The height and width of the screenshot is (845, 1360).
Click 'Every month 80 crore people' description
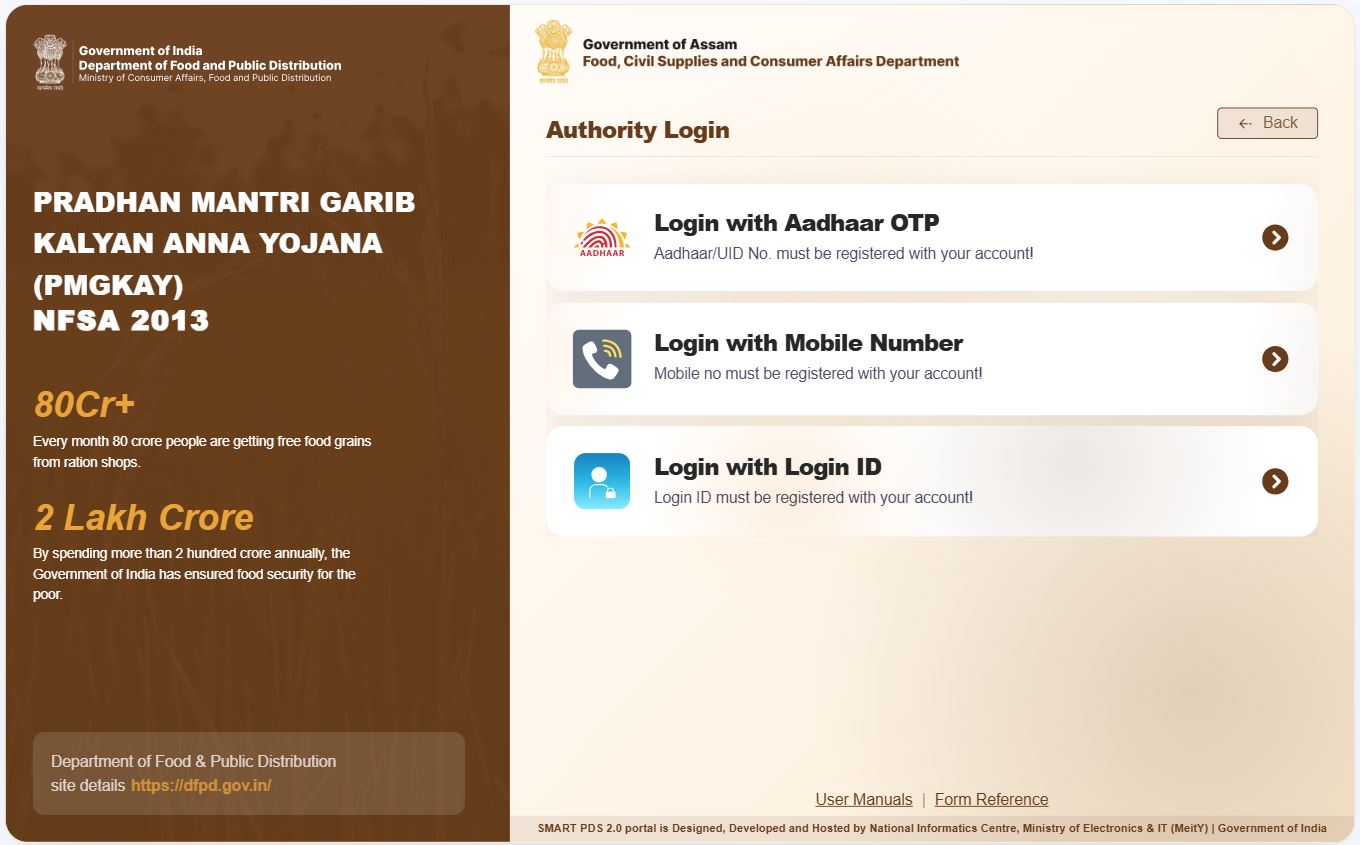202,452
